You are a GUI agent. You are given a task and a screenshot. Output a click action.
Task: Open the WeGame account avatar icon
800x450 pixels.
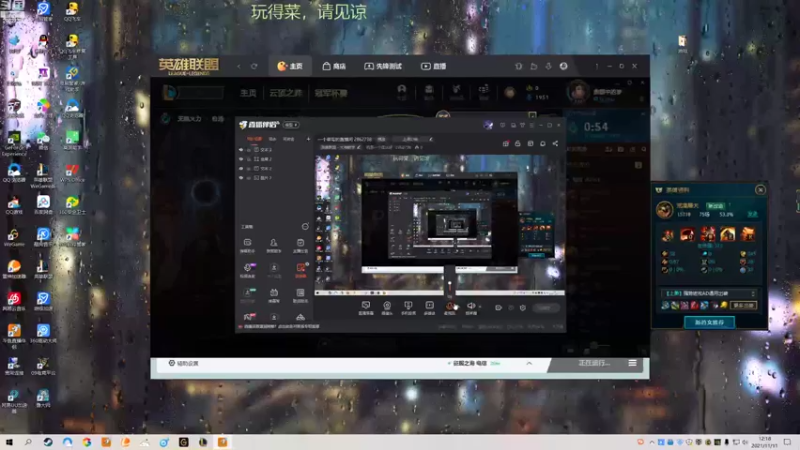click(563, 66)
